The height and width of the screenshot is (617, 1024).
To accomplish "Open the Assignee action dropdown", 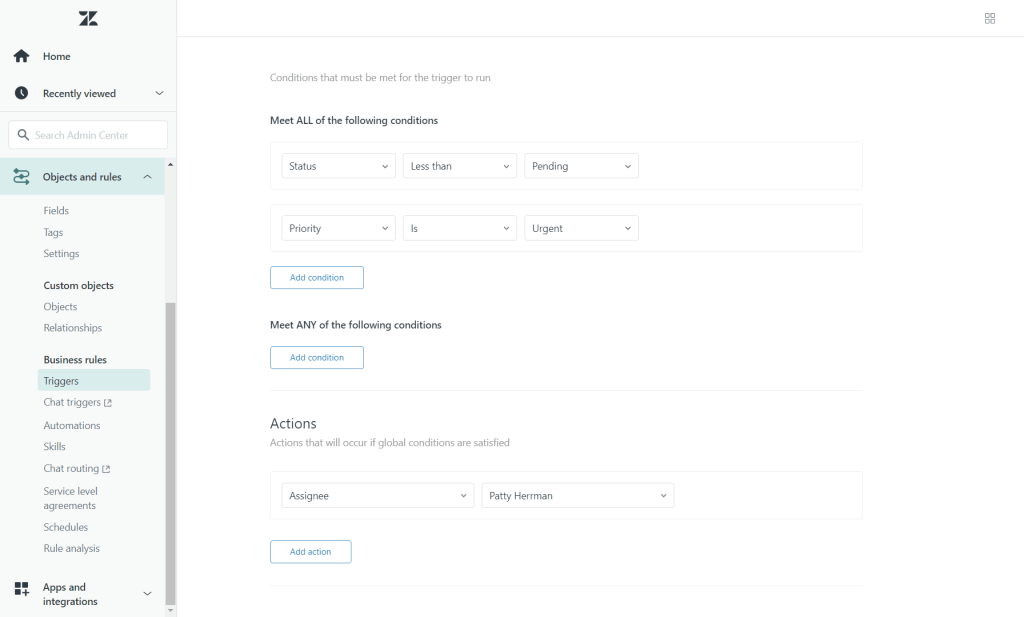I will (377, 494).
